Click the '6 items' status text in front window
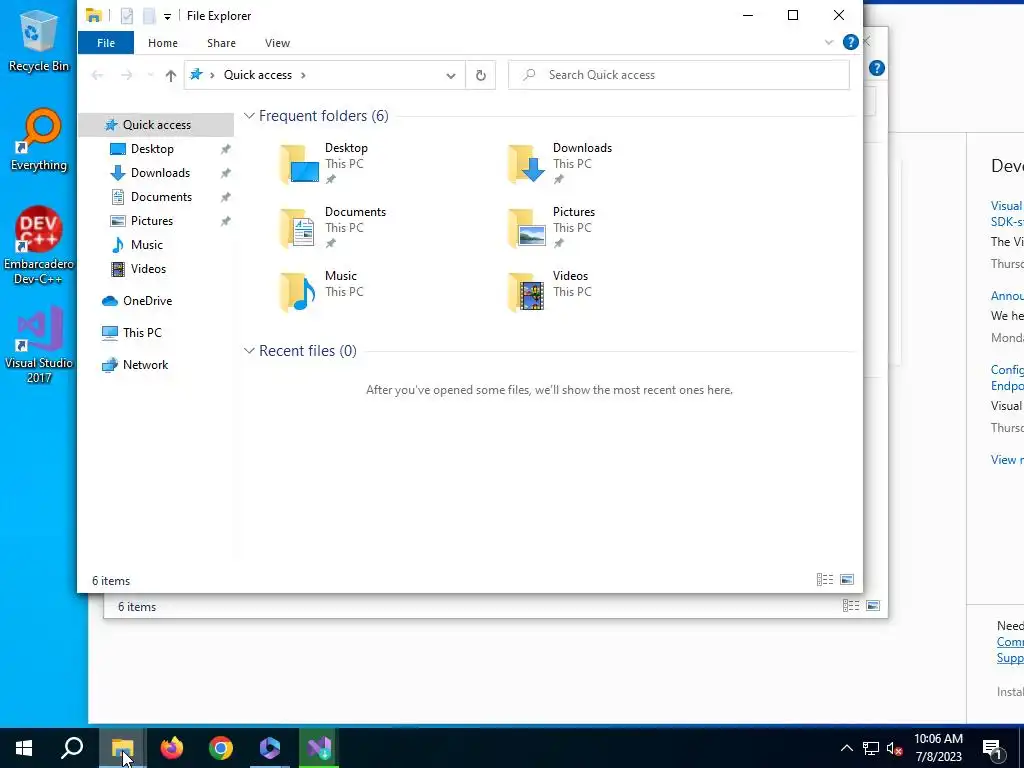 tap(111, 581)
